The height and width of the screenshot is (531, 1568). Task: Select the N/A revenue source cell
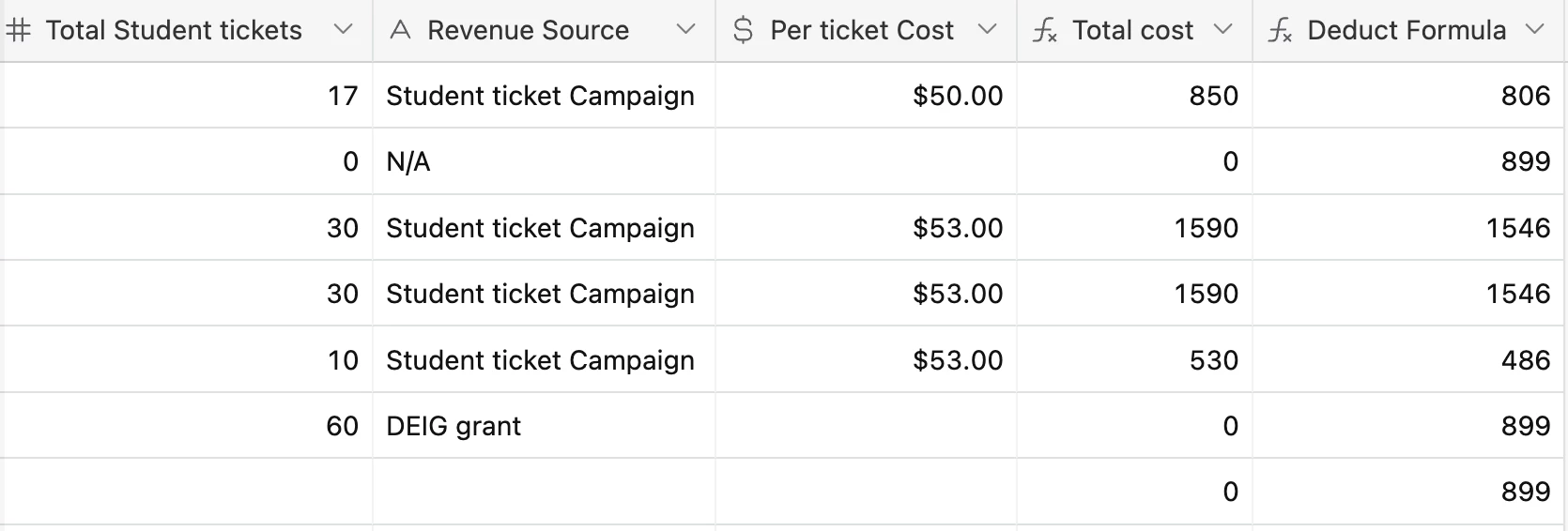(408, 162)
